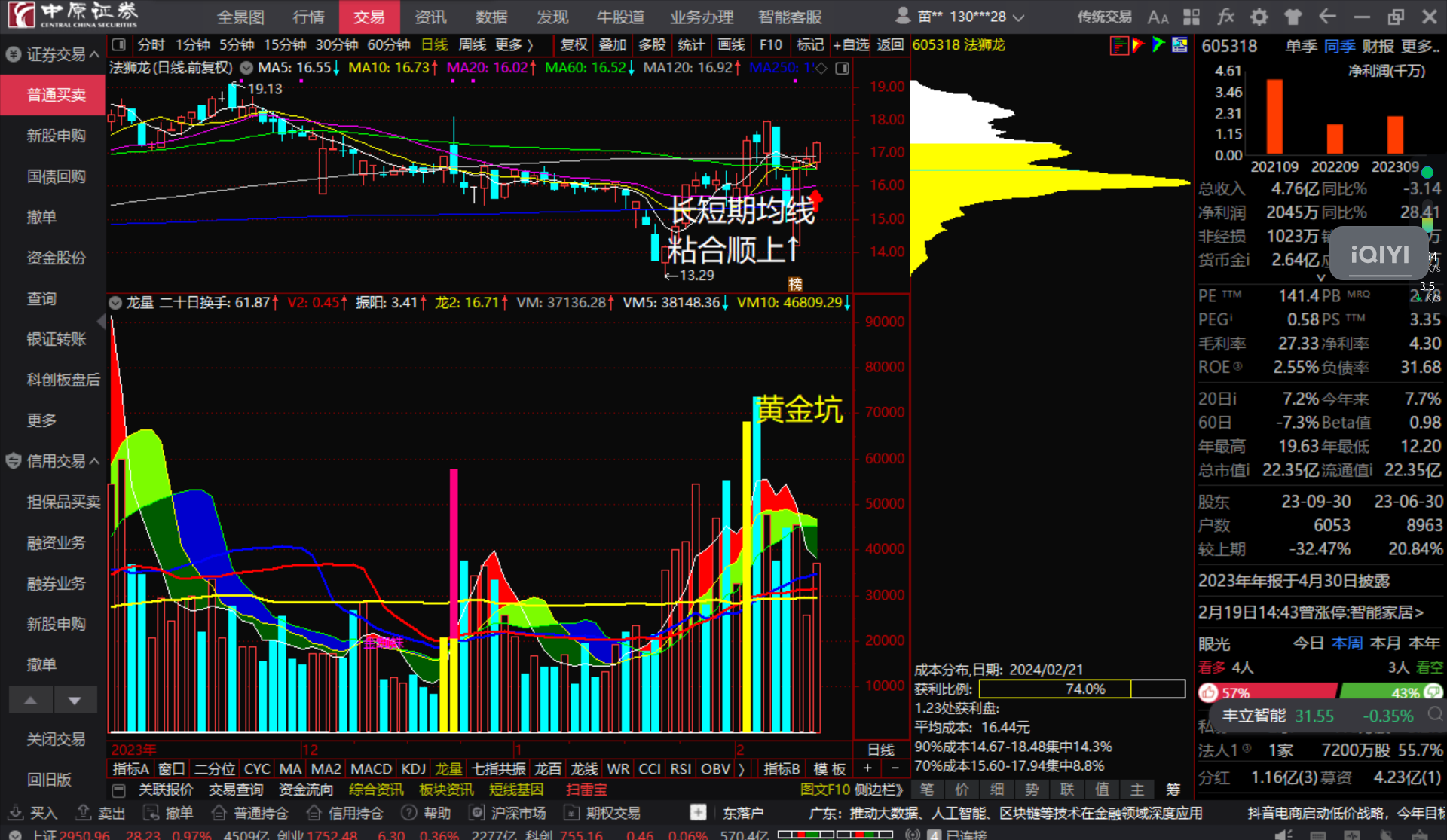Image resolution: width=1447 pixels, height=840 pixels.
Task: Toggle 叠加 overlay mode in the chart toolbar
Action: (613, 44)
